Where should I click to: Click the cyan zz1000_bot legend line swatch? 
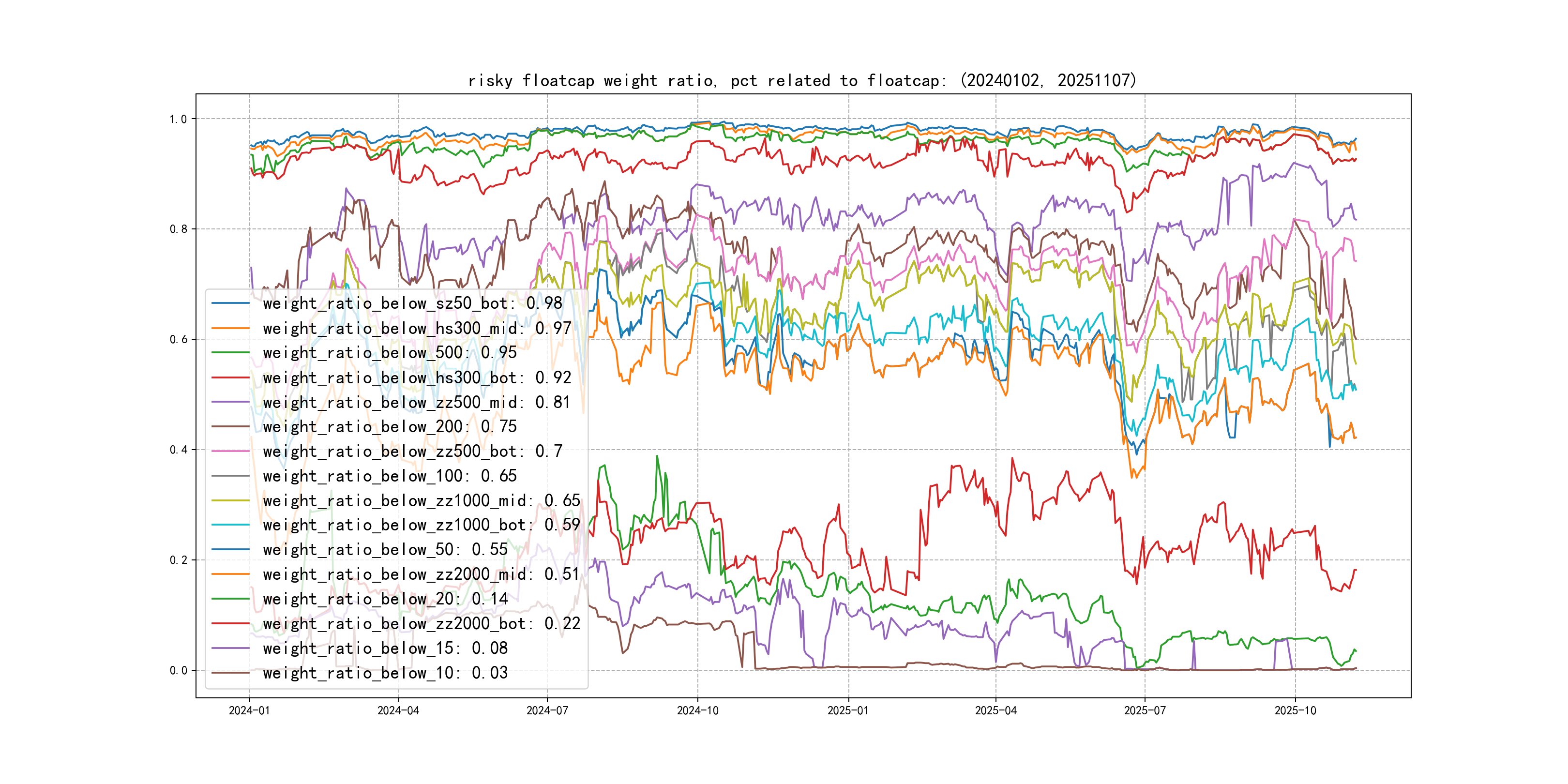[x=230, y=525]
